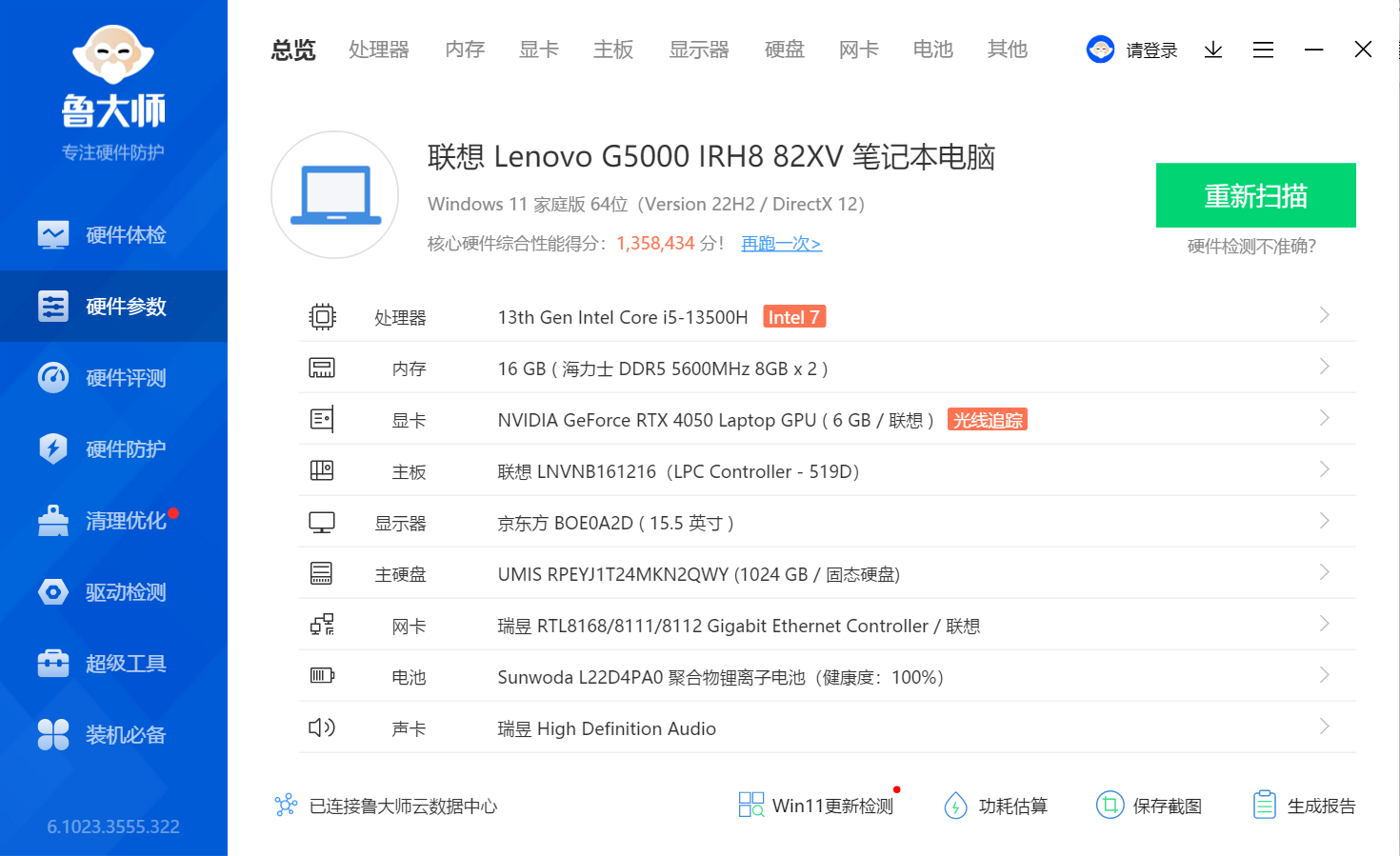Image resolution: width=1400 pixels, height=856 pixels.
Task: Open the 硬件评测 gauge icon
Action: 53,377
